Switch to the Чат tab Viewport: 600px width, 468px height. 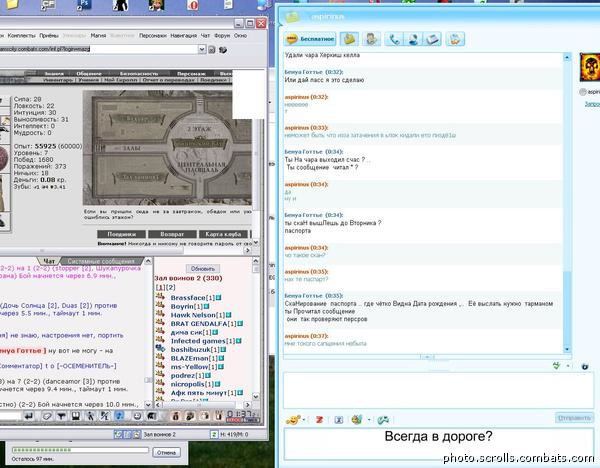click(49, 261)
